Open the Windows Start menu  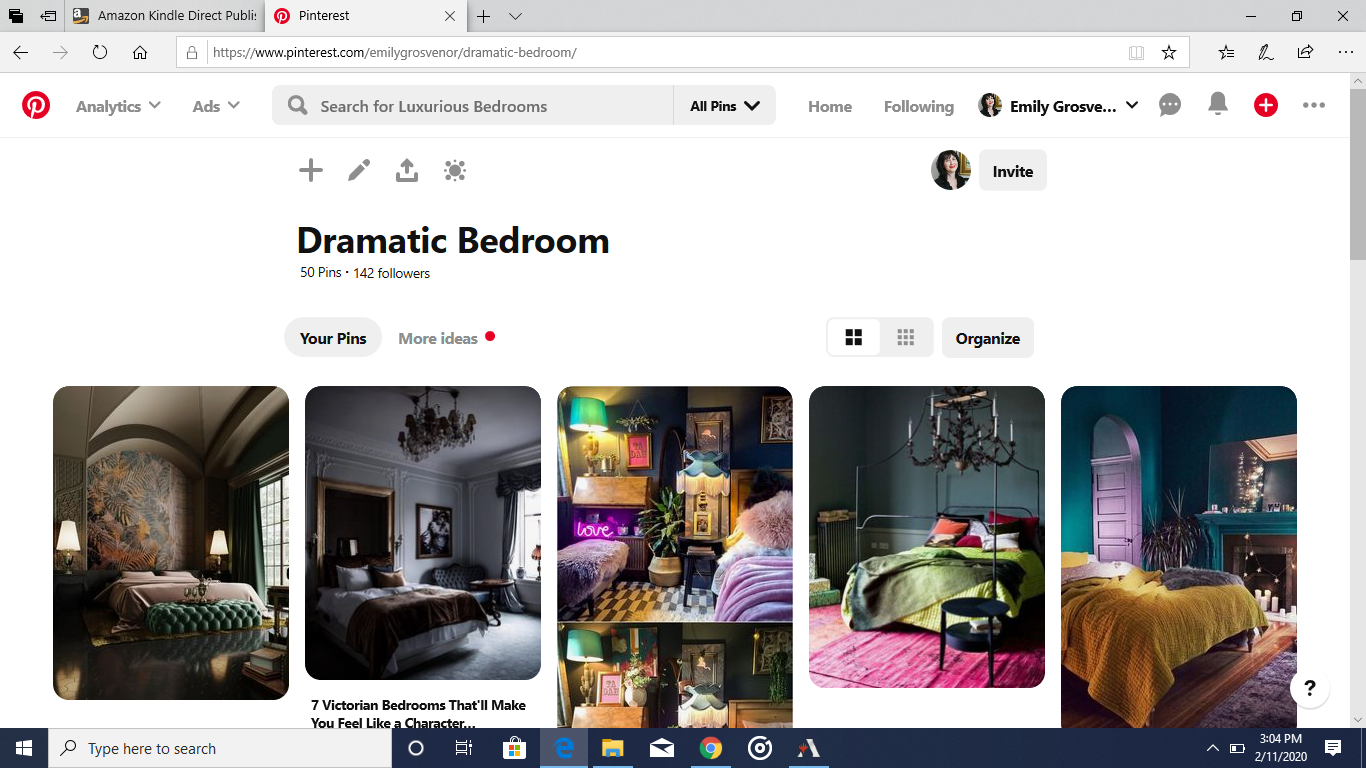[x=24, y=748]
